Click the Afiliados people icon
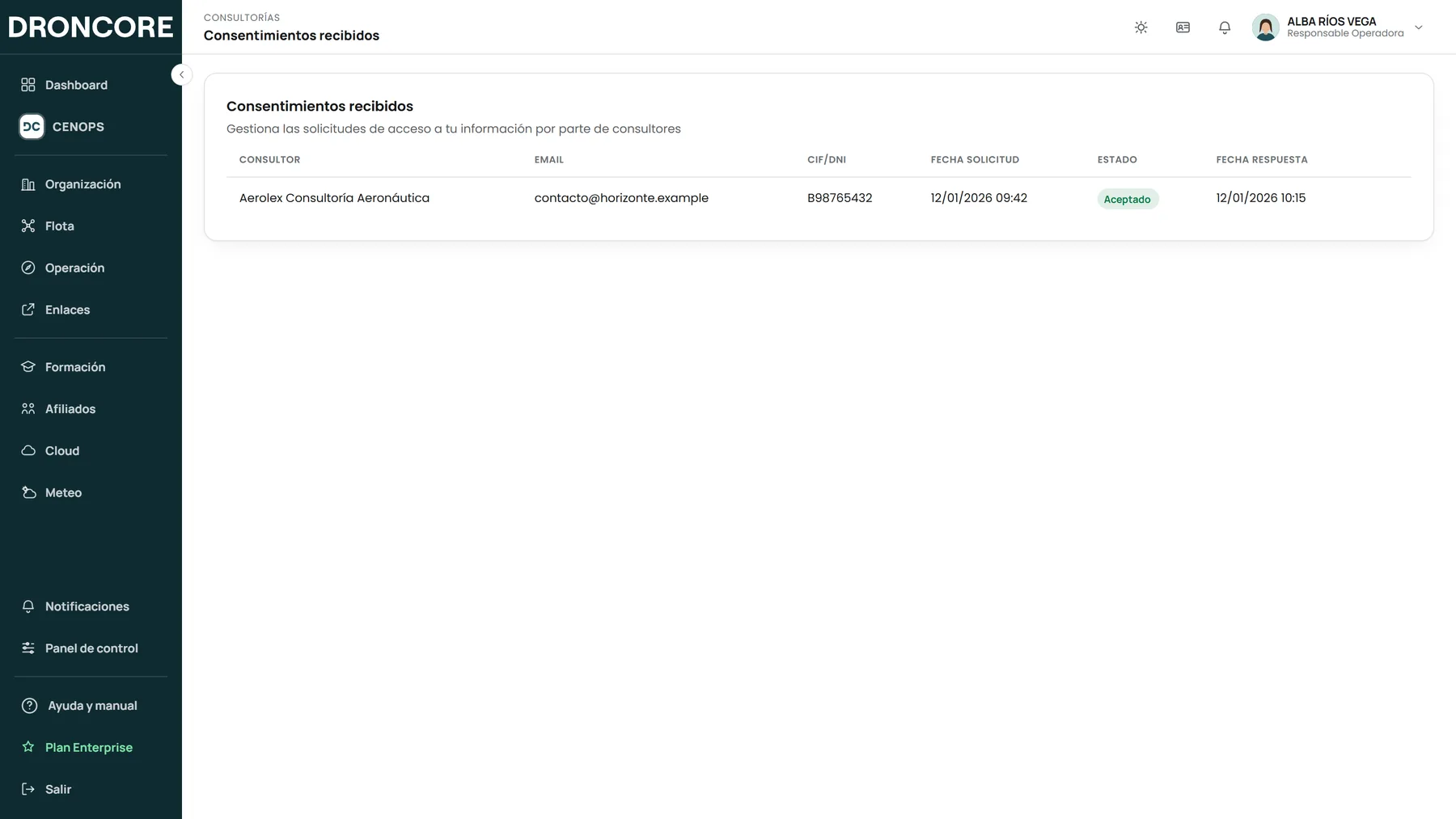1456x819 pixels. pyautogui.click(x=28, y=409)
